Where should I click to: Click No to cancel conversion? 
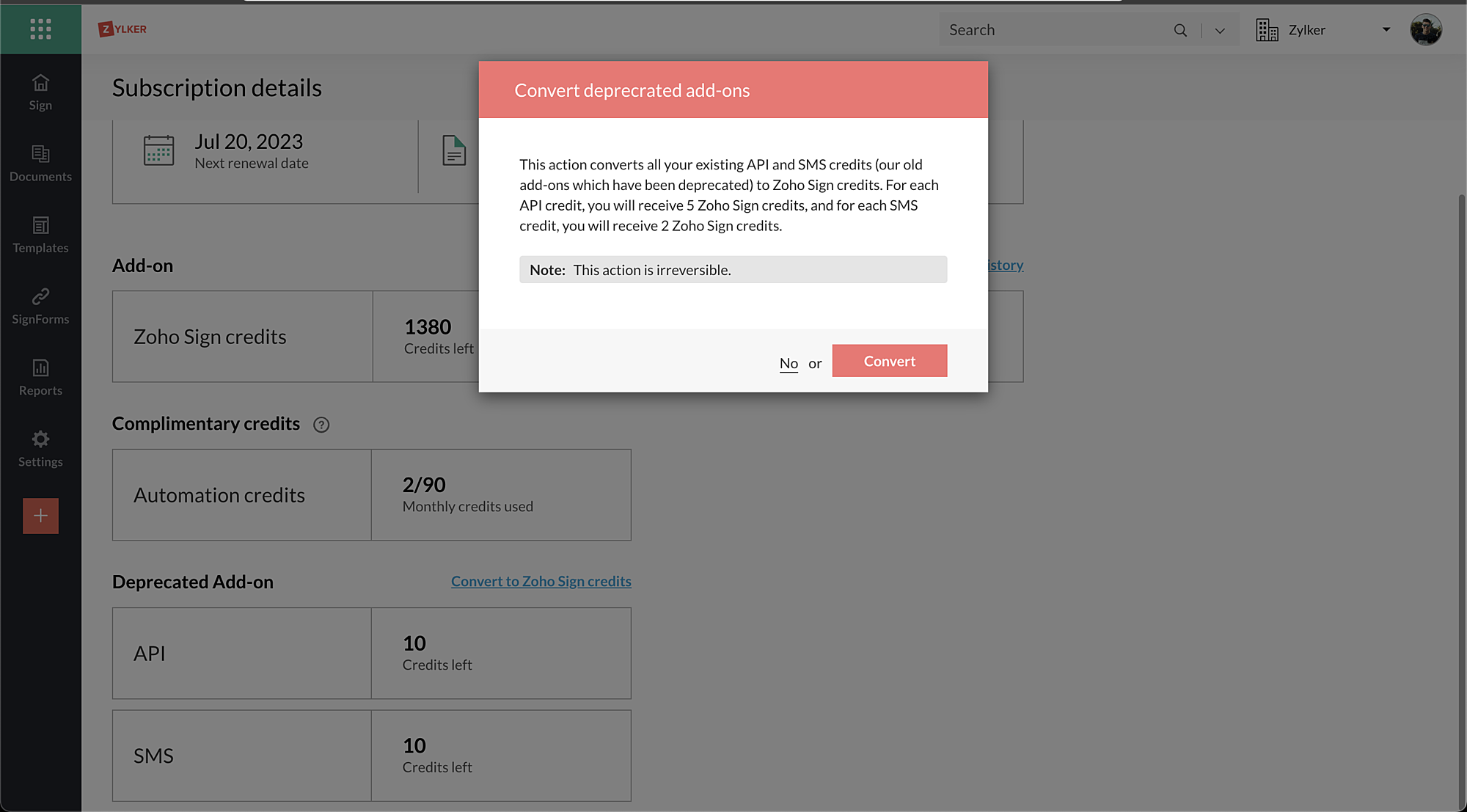[x=789, y=363]
